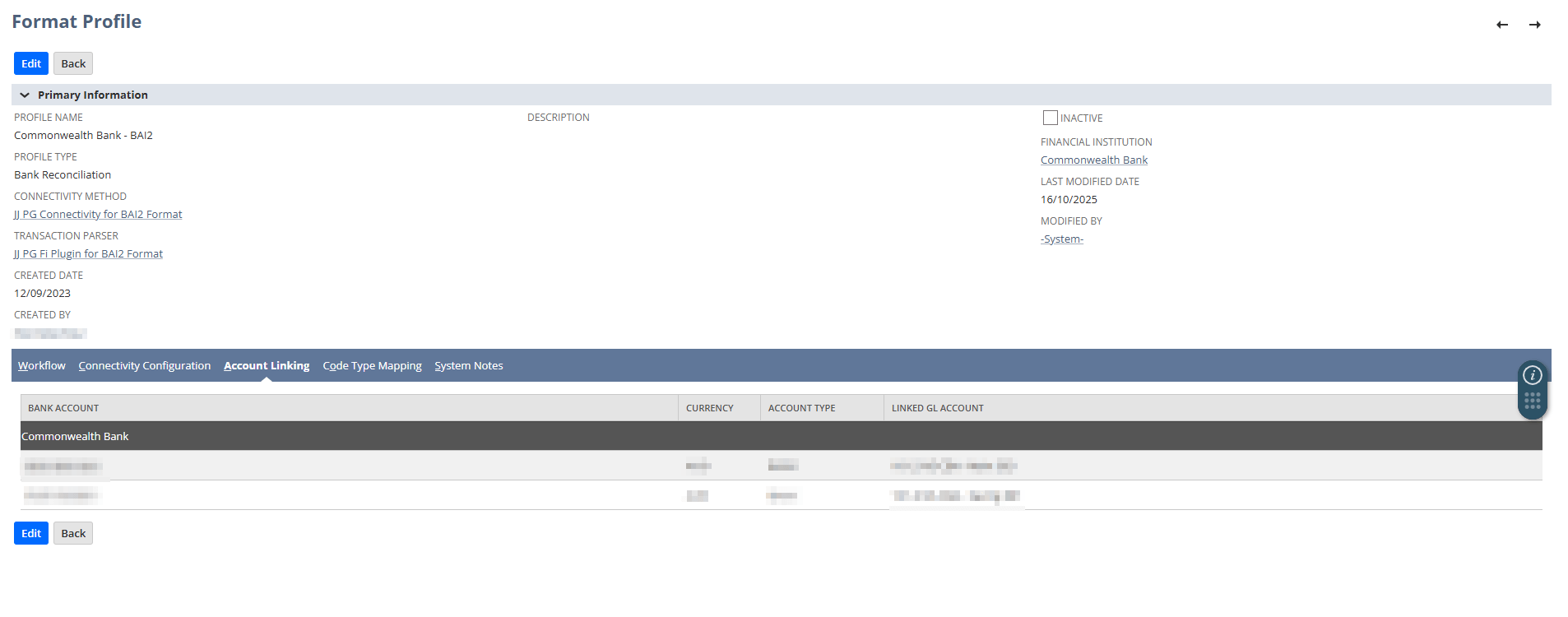Open Commonwealth Bank financial institution link
1568x617 pixels.
1094,160
